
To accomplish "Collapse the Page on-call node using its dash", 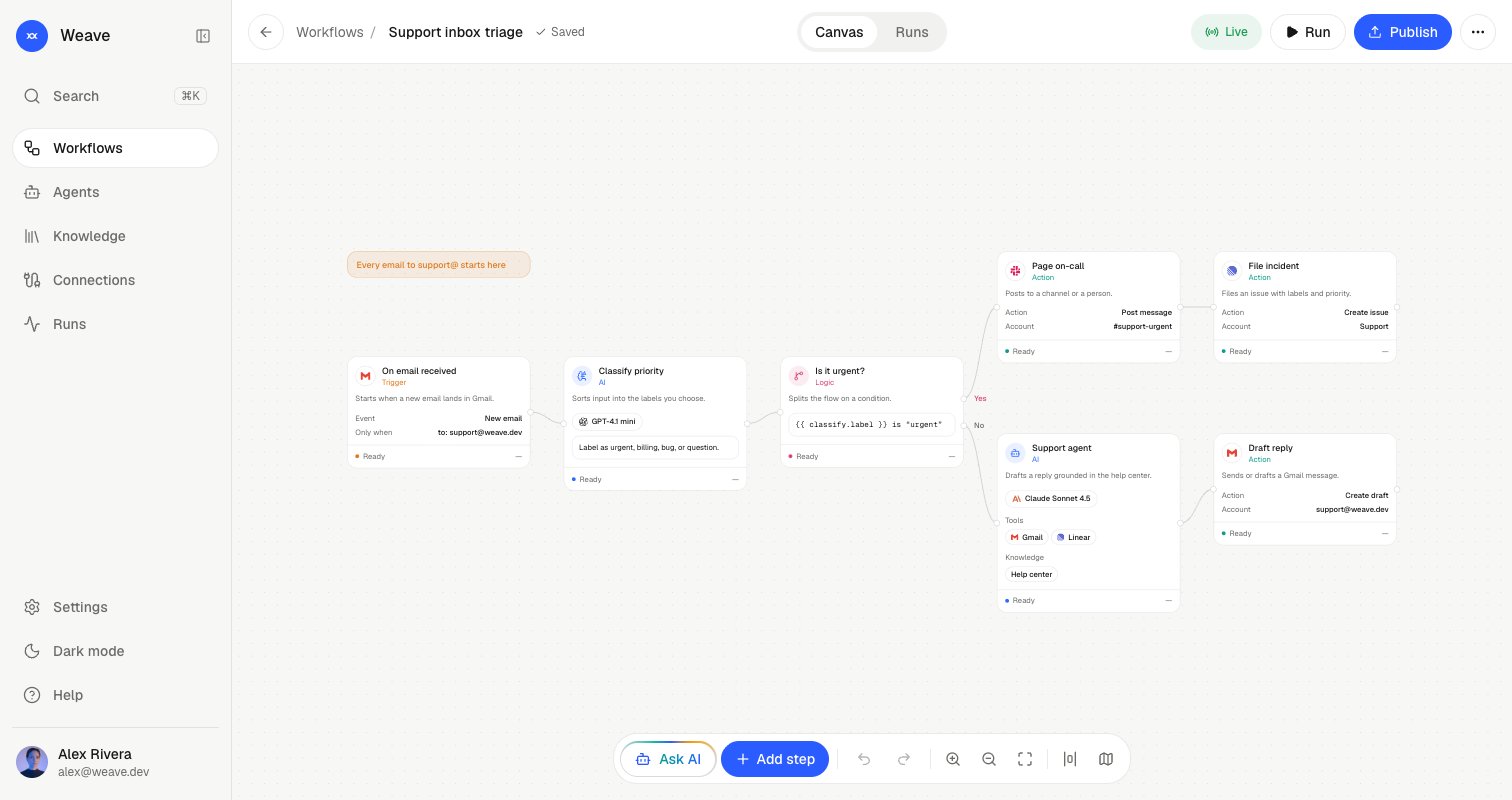I will pos(1168,351).
